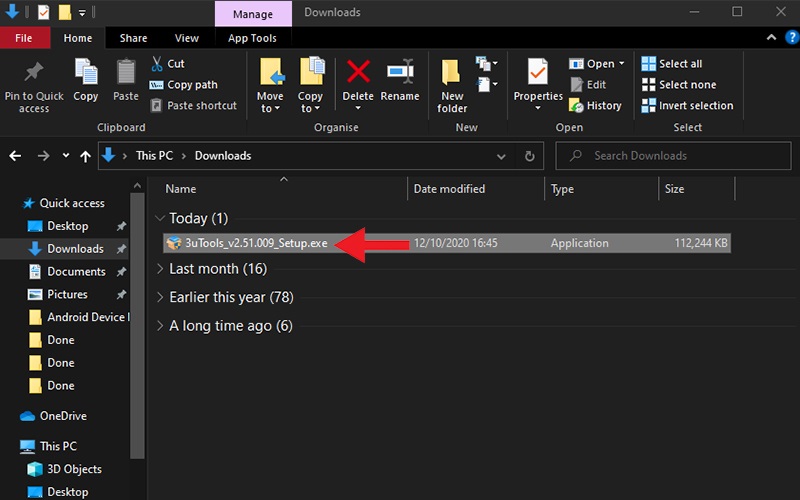Sort by Size column header

click(674, 189)
